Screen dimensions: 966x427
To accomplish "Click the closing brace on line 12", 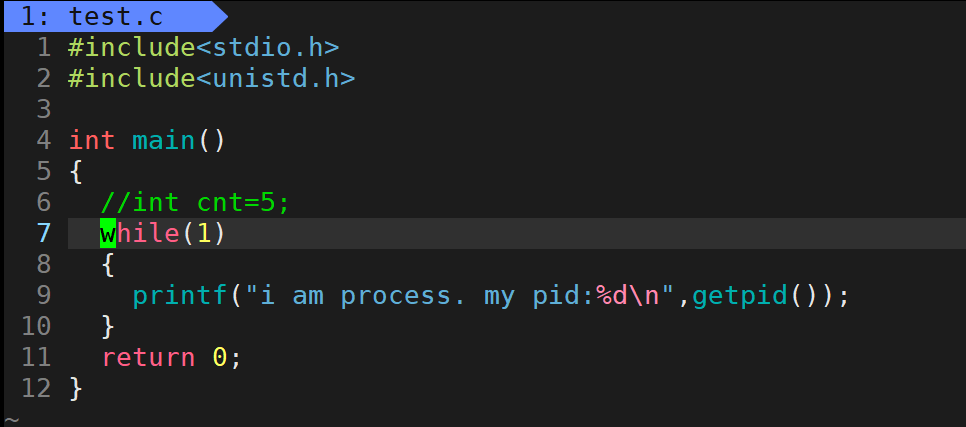I will [76, 388].
